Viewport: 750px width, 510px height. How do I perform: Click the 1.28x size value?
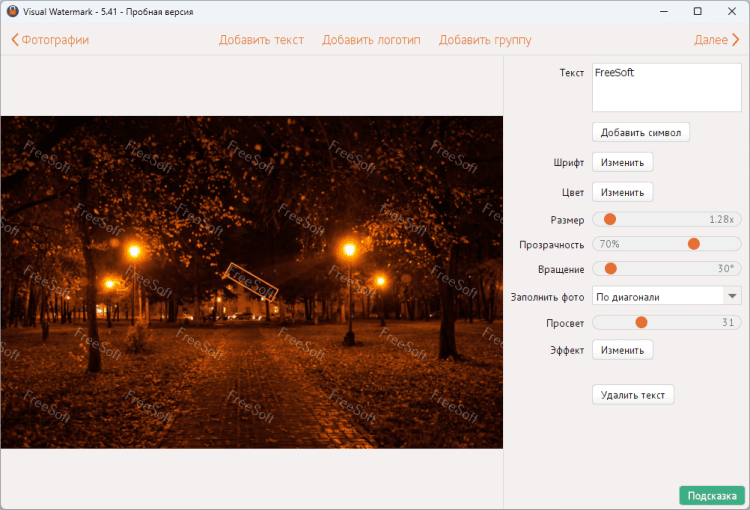tap(721, 219)
